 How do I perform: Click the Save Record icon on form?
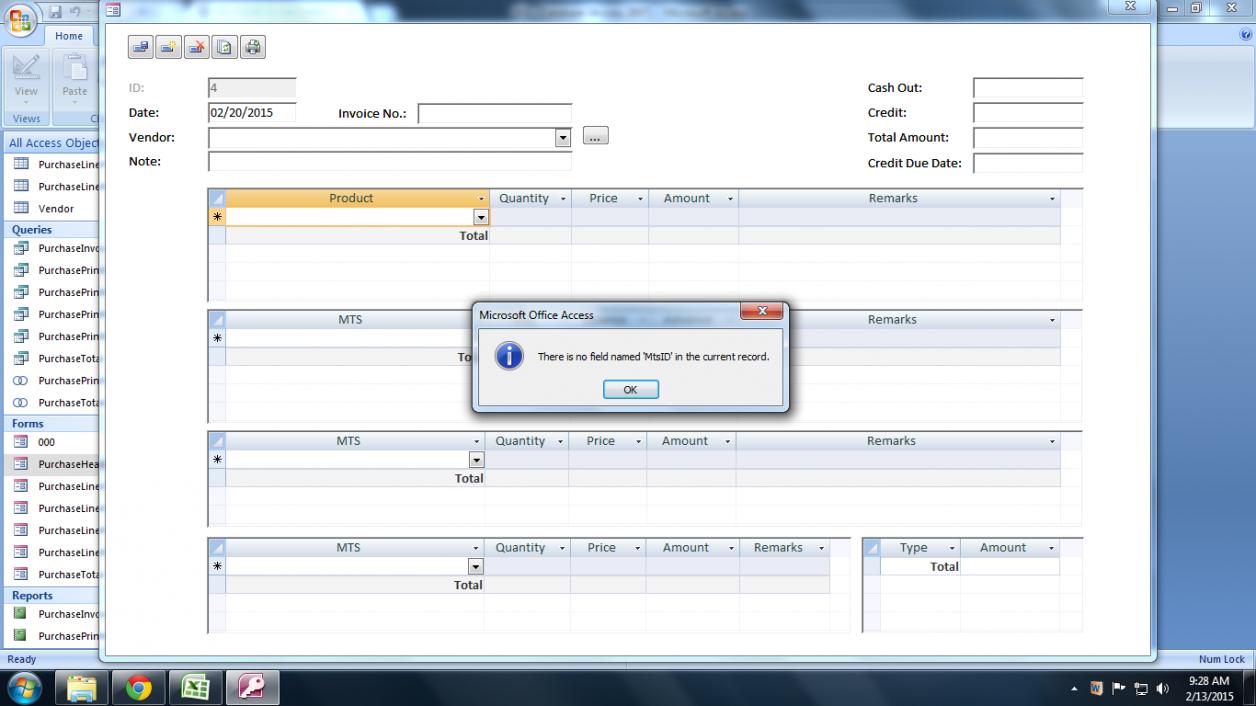click(x=141, y=47)
